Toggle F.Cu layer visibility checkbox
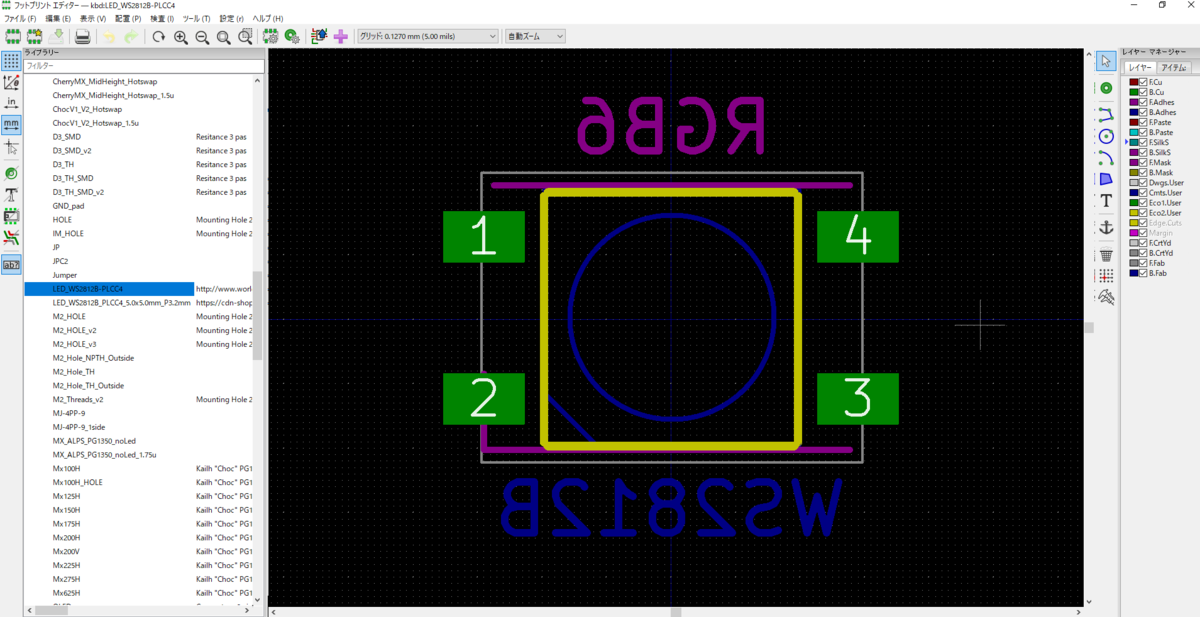Screen dimensions: 1200x617 click(x=1143, y=82)
